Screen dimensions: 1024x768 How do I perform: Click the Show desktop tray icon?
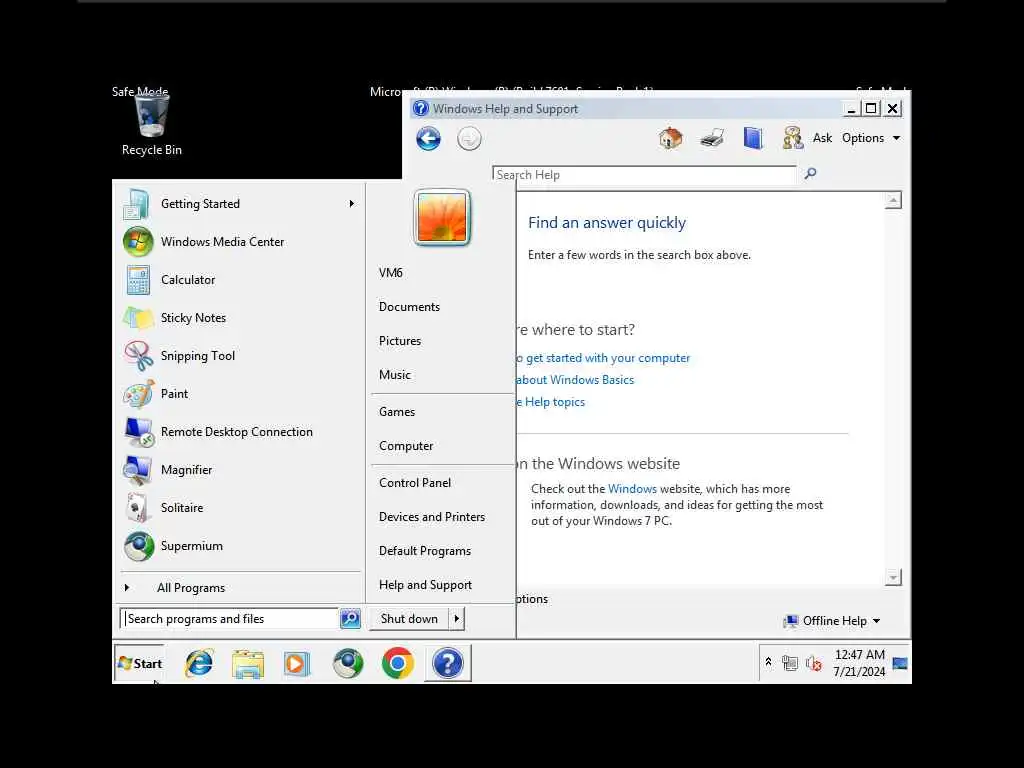click(900, 664)
